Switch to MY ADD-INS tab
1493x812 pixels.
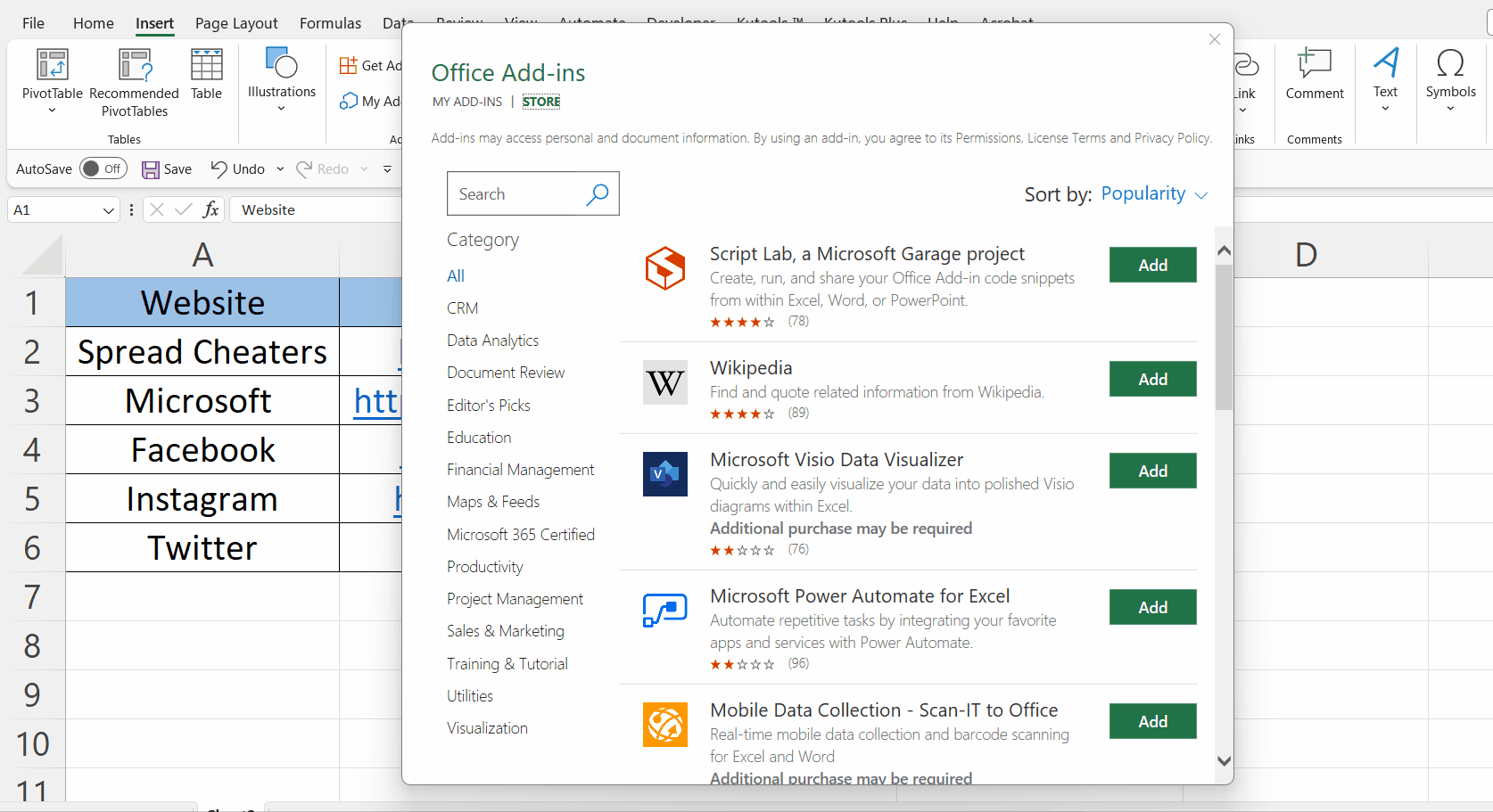click(x=467, y=102)
